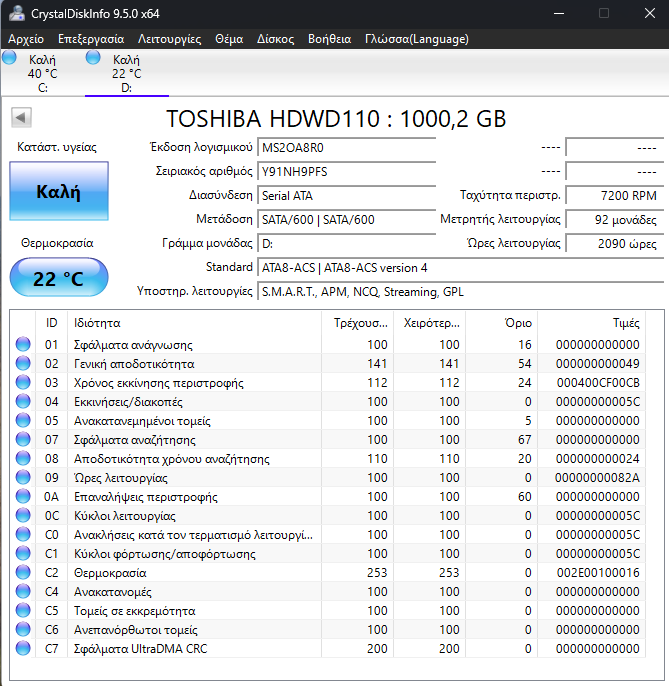This screenshot has width=669, height=686.
Task: Open the Θέμα menu
Action: click(x=229, y=39)
